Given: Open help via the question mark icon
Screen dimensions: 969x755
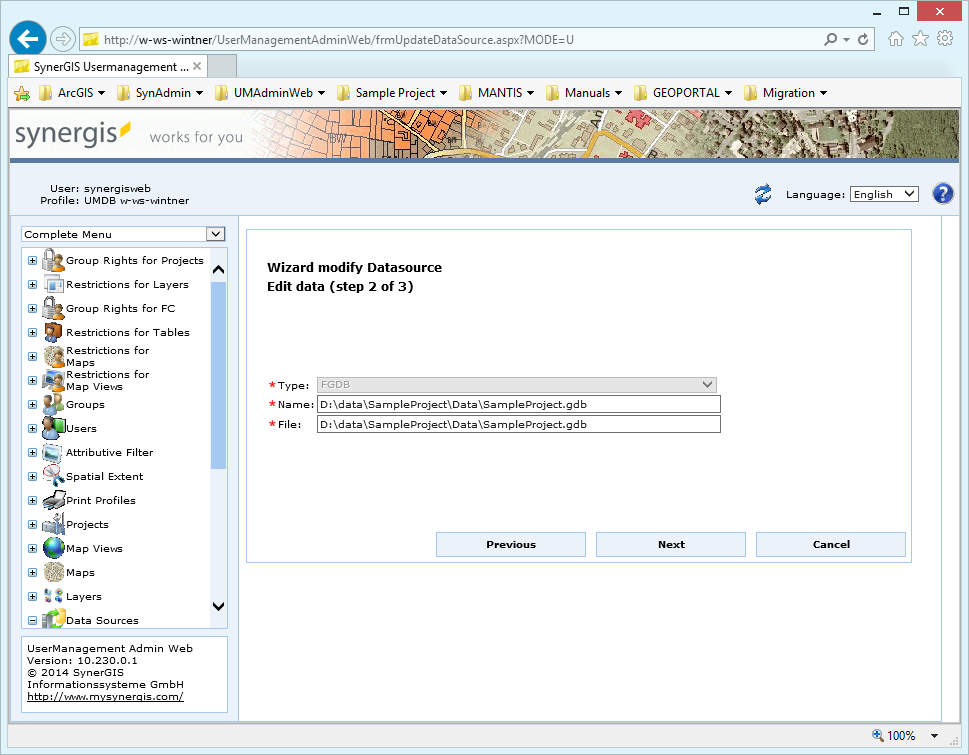Looking at the screenshot, I should pyautogui.click(x=942, y=193).
